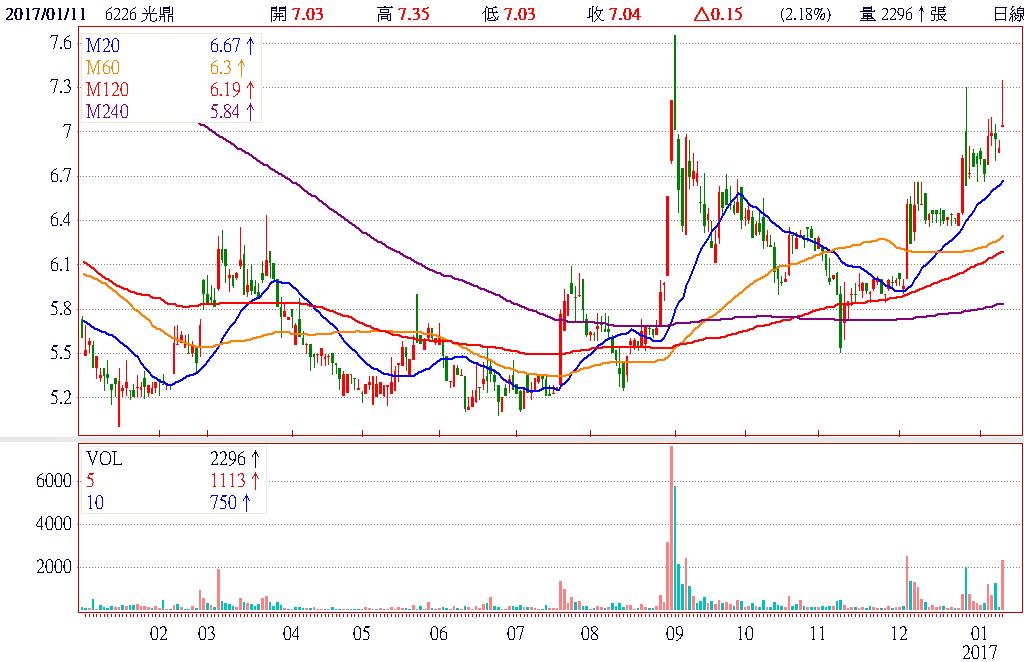The image size is (1024, 662).
Task: Click the M120 legend label
Action: click(107, 89)
